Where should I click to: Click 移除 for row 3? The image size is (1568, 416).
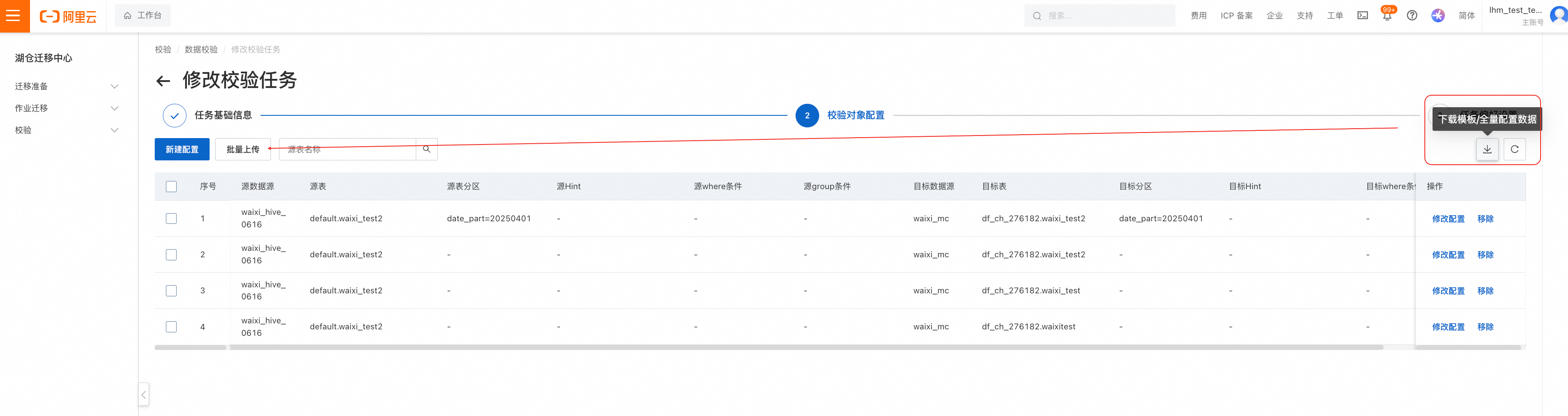point(1485,290)
